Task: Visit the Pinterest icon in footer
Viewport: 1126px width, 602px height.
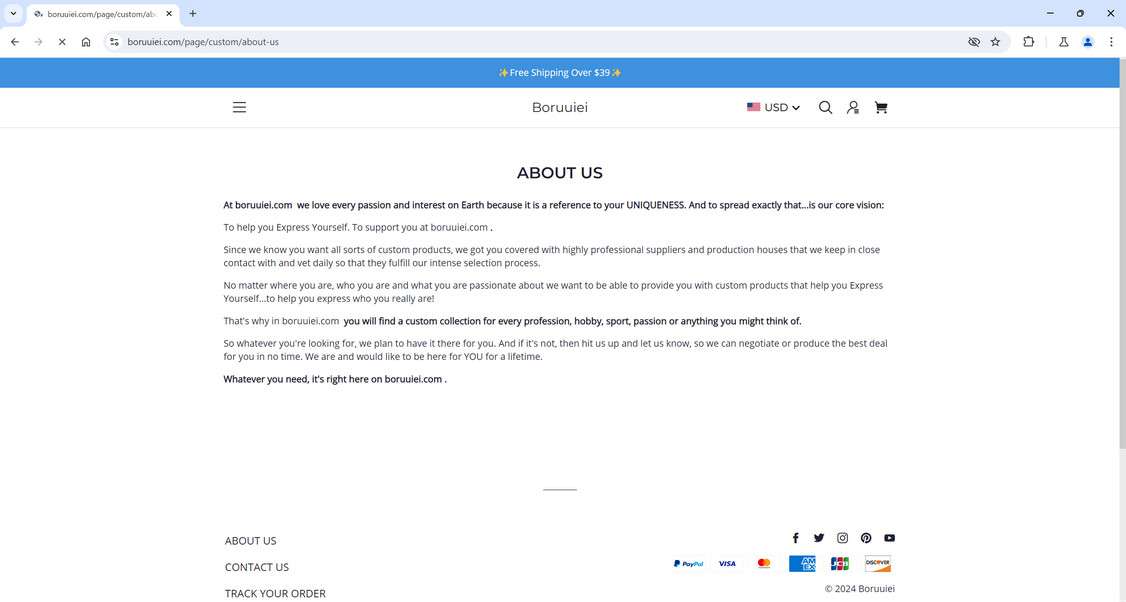Action: 866,537
